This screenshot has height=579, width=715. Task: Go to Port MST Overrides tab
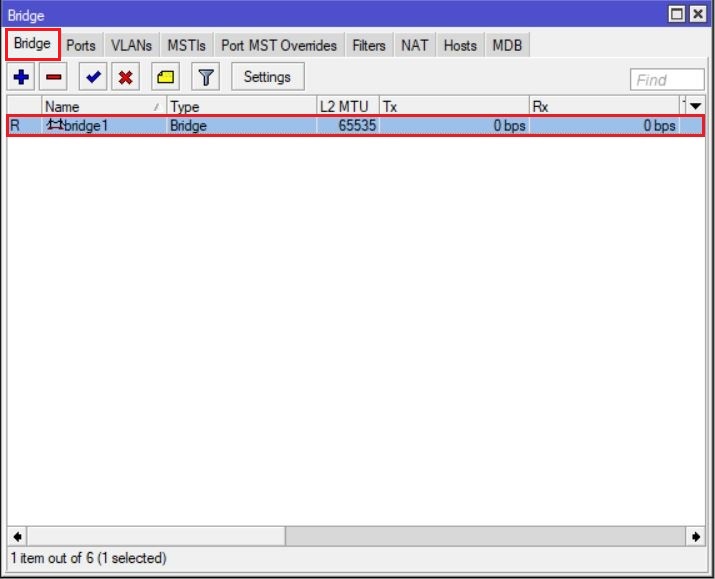pos(279,45)
